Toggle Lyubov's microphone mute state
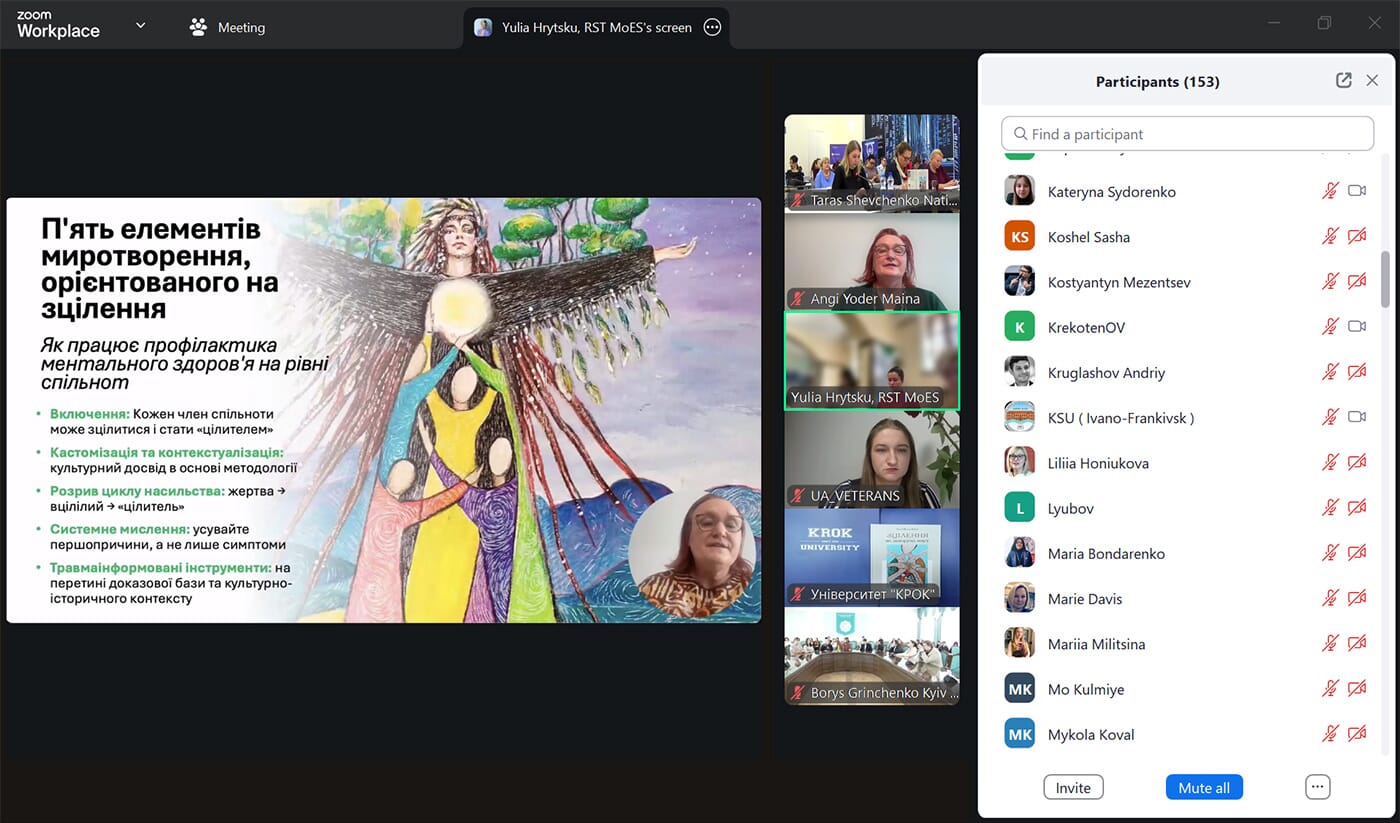 1329,508
